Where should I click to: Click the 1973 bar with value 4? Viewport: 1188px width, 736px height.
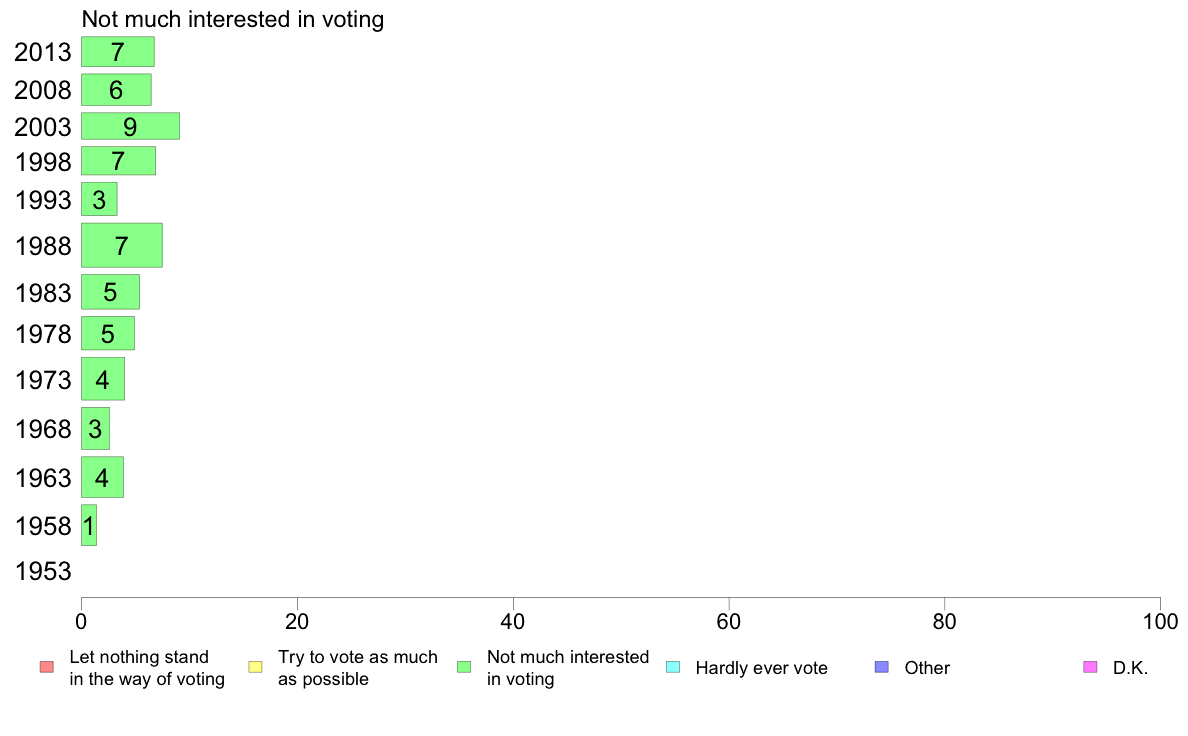click(102, 379)
